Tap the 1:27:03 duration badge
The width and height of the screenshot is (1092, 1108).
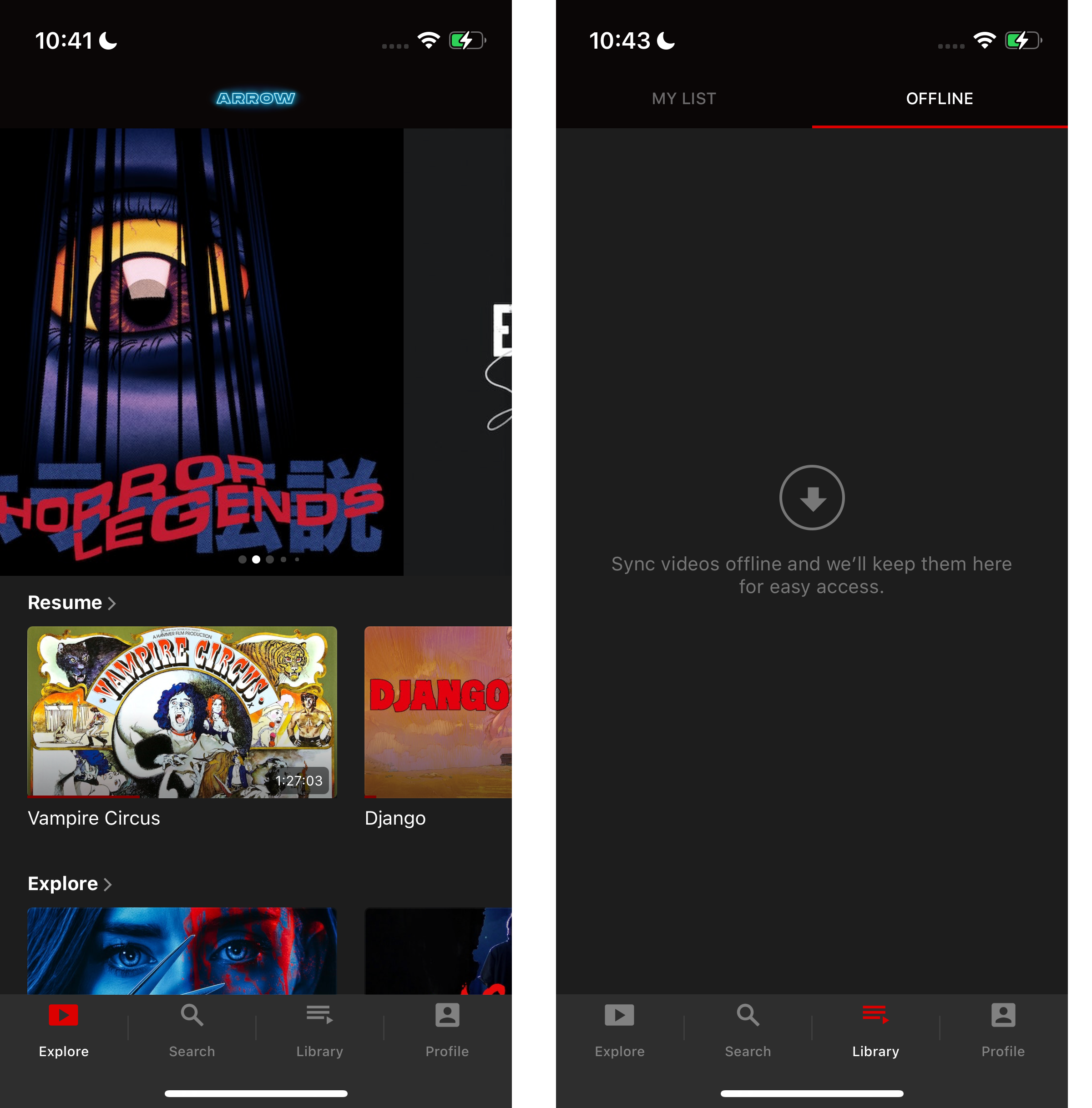point(299,781)
